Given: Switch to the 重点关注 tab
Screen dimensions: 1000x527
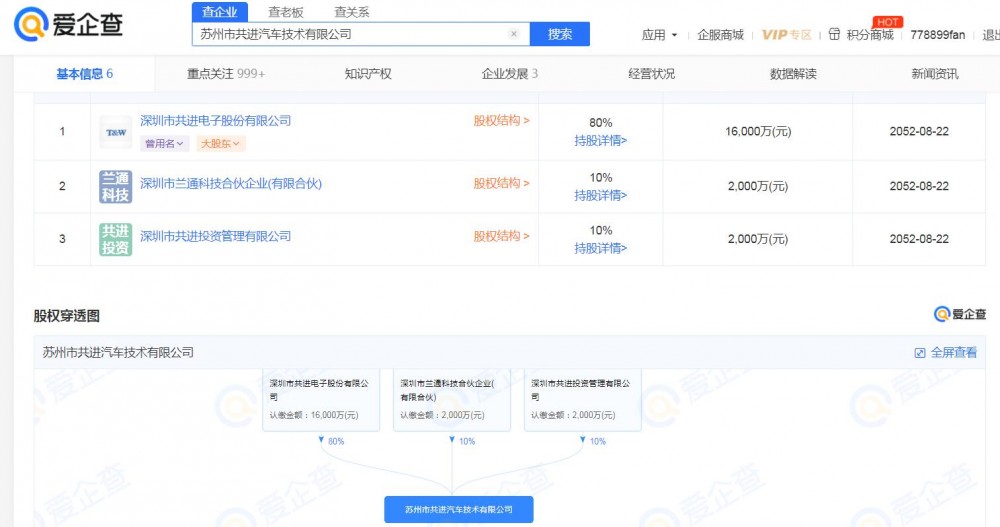Looking at the screenshot, I should point(226,74).
